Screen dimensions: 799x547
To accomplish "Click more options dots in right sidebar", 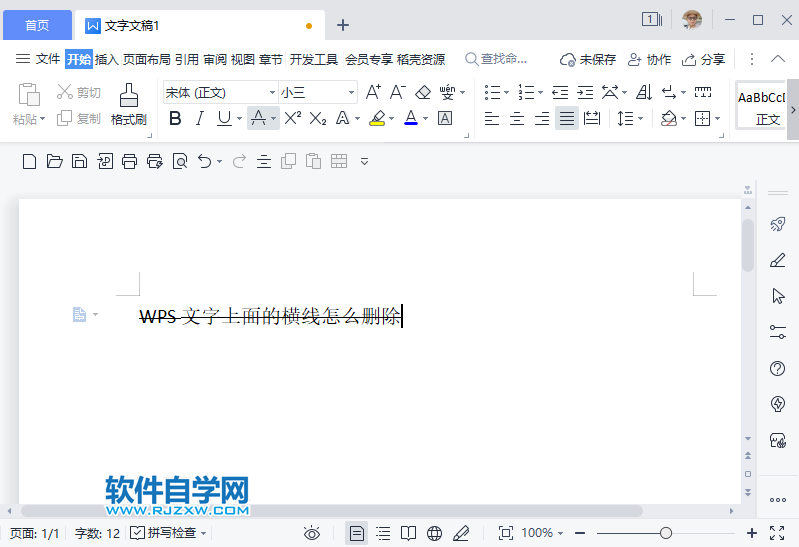I will point(778,500).
